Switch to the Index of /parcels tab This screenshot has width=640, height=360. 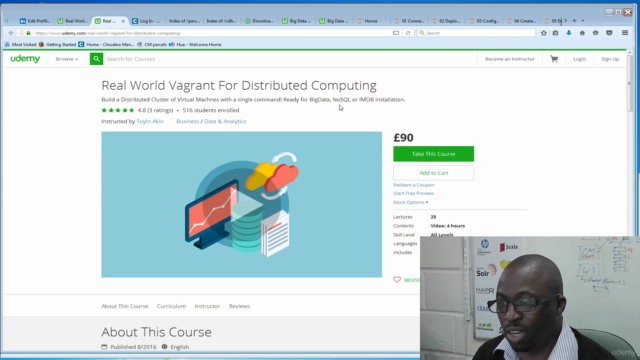[184, 21]
